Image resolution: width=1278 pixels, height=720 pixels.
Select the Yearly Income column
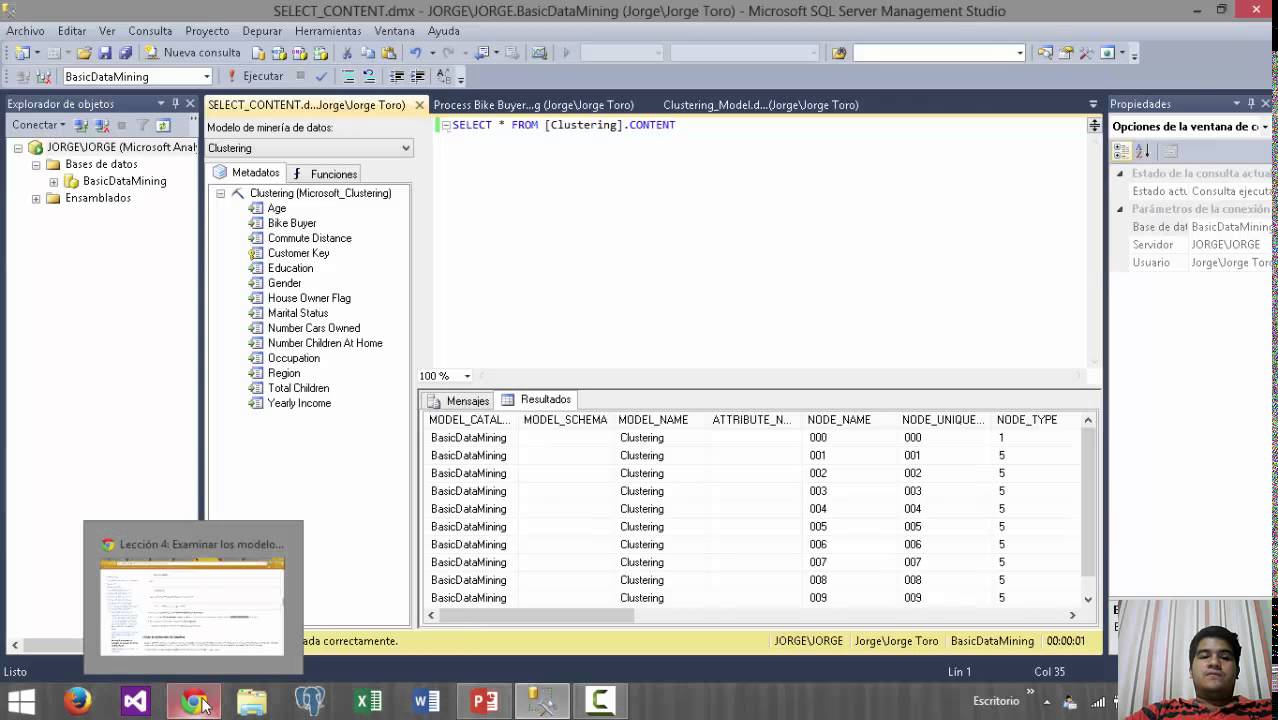299,403
